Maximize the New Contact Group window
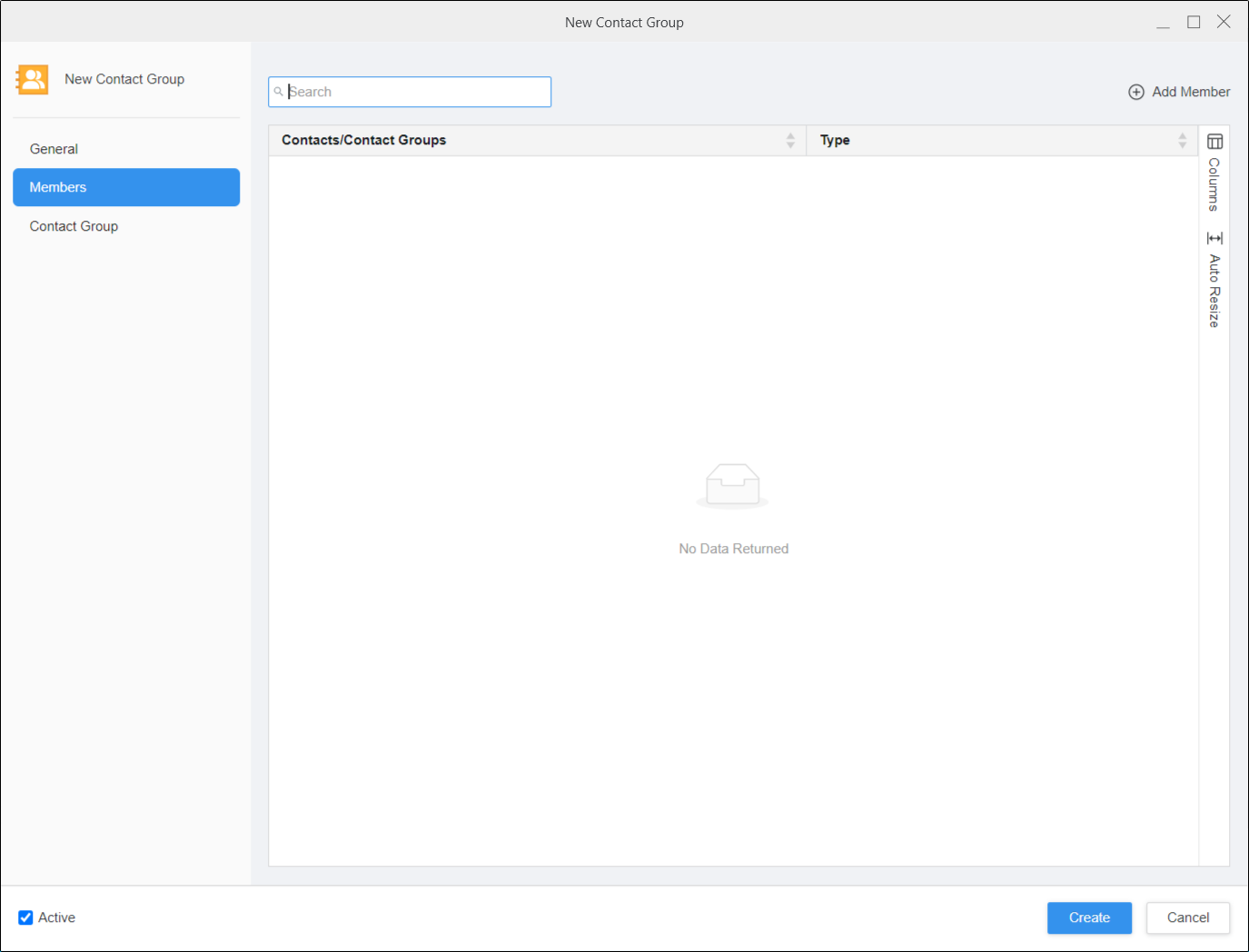 [x=1194, y=22]
